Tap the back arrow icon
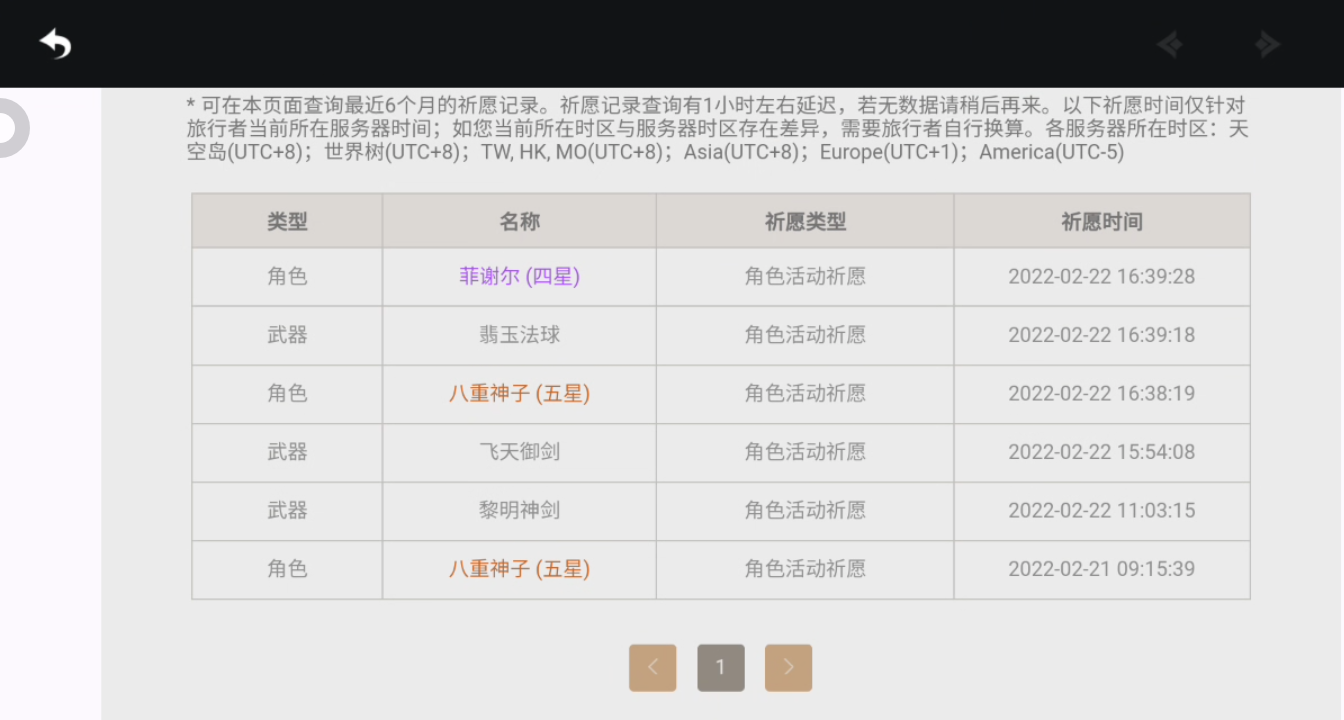 click(56, 43)
